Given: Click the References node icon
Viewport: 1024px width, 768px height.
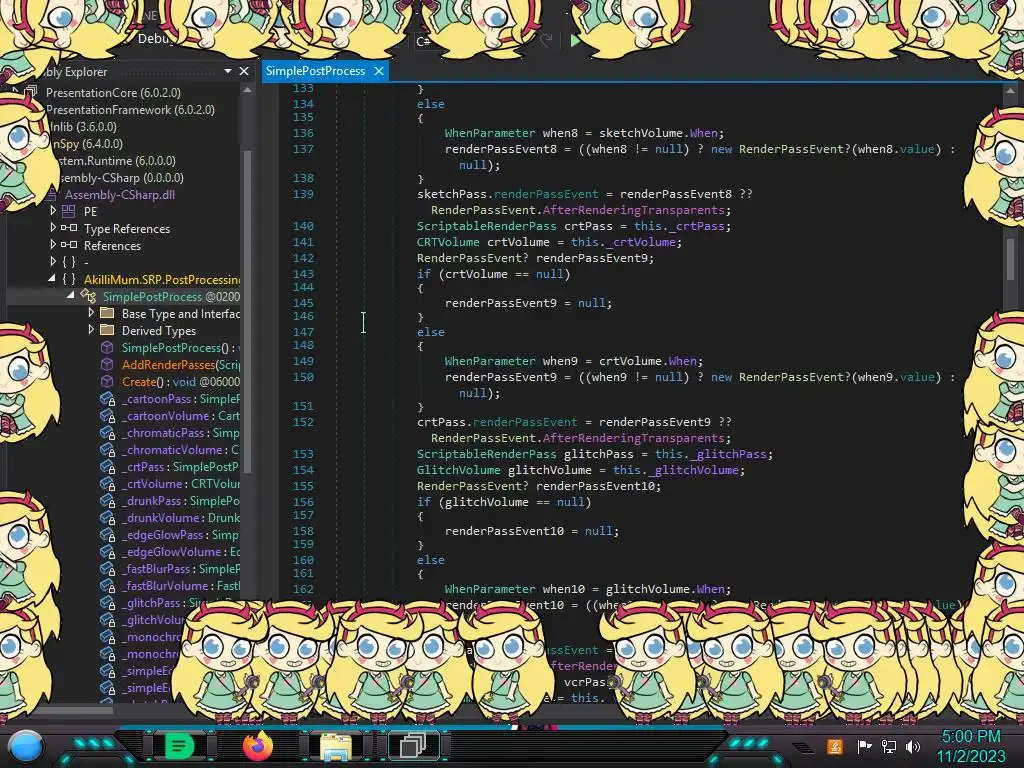Looking at the screenshot, I should point(69,245).
